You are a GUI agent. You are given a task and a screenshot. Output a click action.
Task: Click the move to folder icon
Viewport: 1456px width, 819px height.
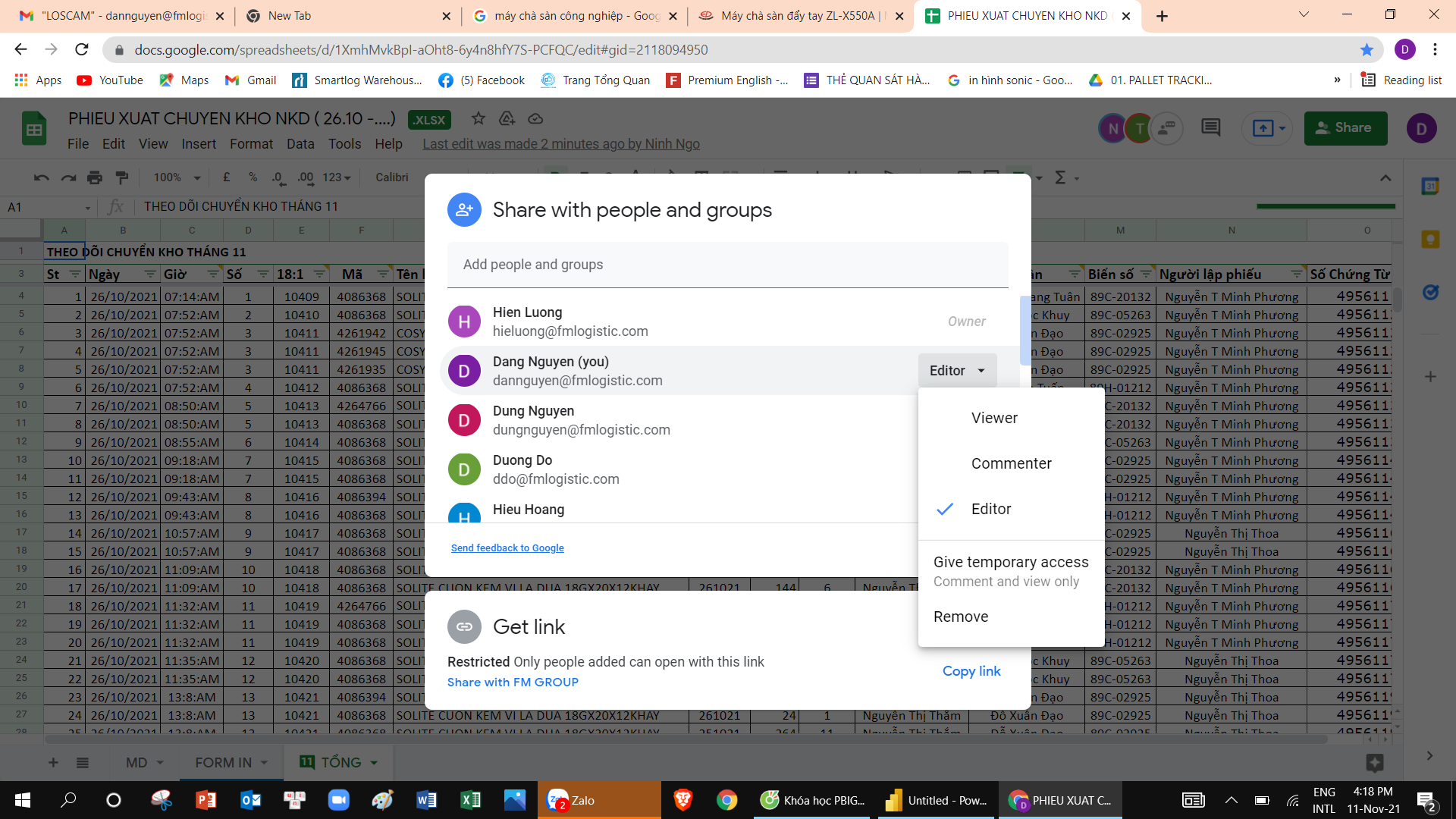click(507, 119)
